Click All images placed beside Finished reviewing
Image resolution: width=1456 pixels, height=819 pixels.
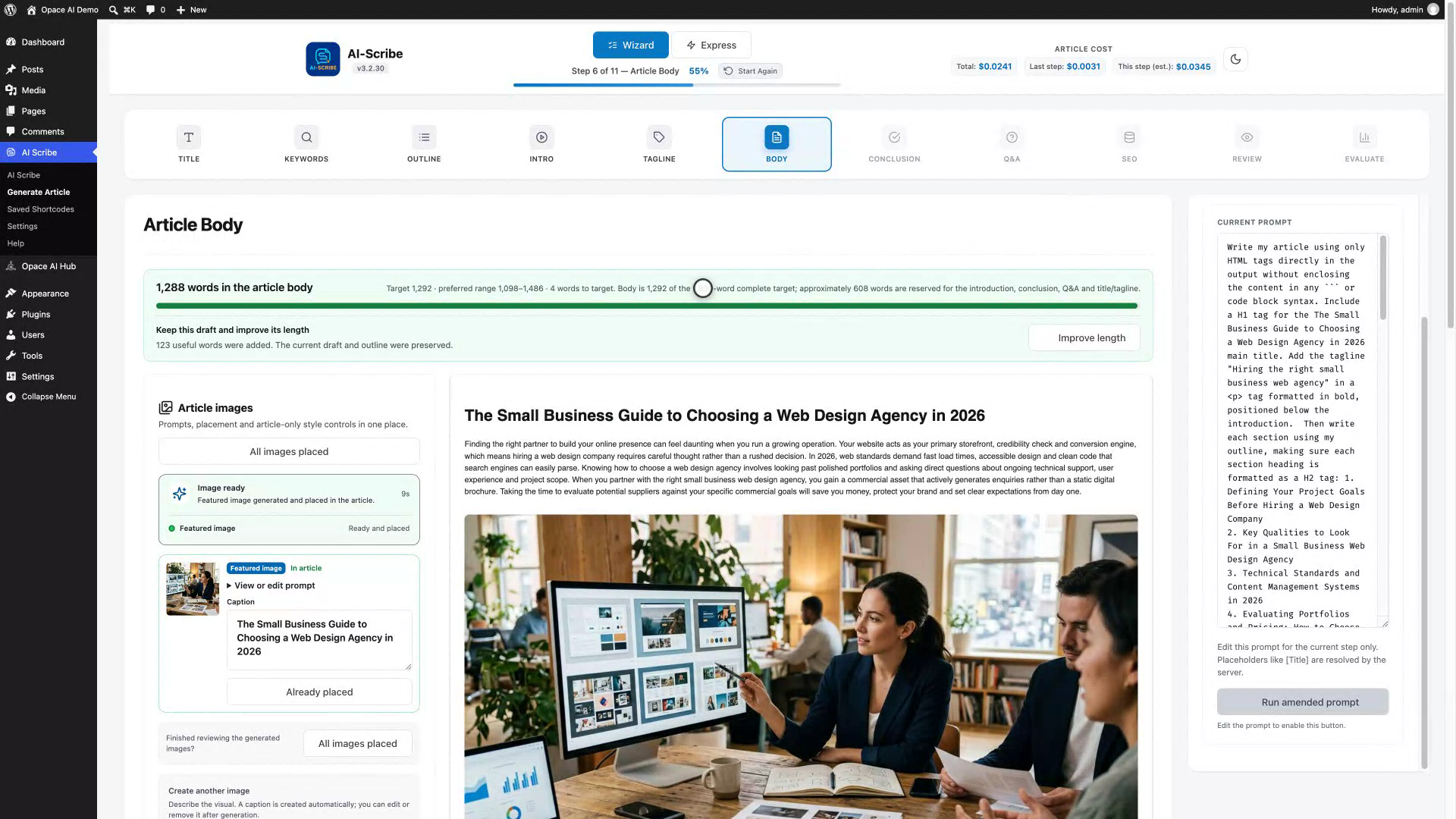[358, 744]
